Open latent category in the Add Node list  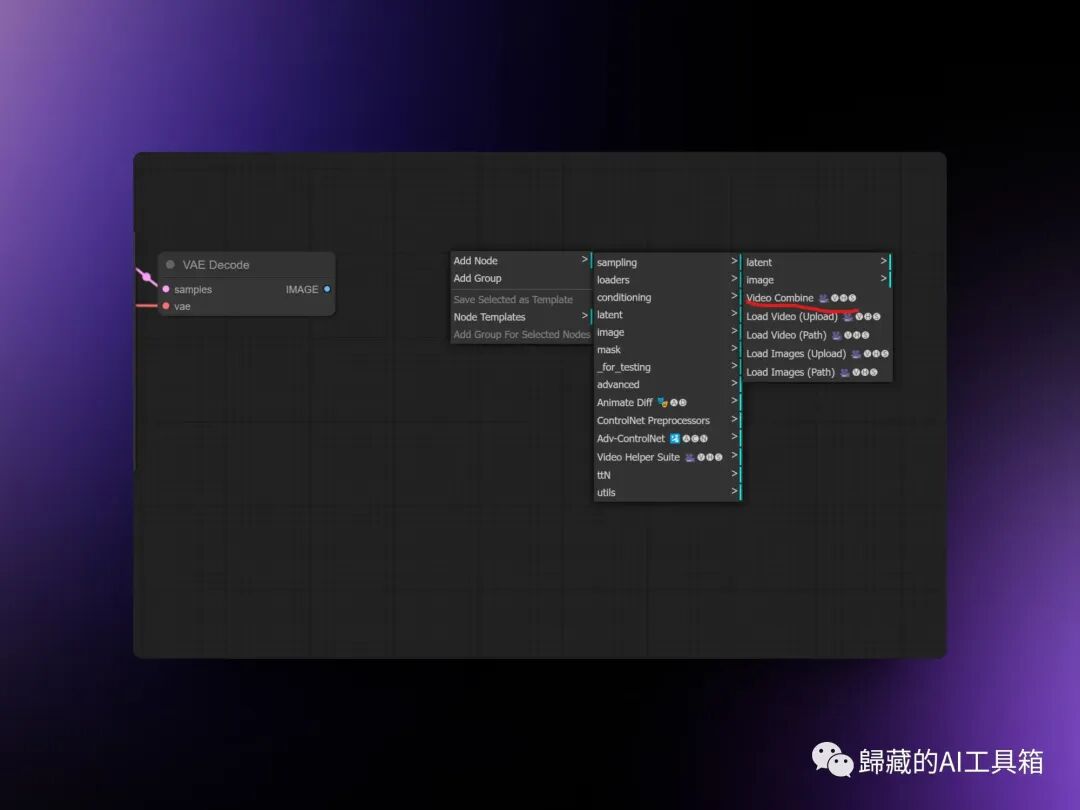(x=667, y=315)
